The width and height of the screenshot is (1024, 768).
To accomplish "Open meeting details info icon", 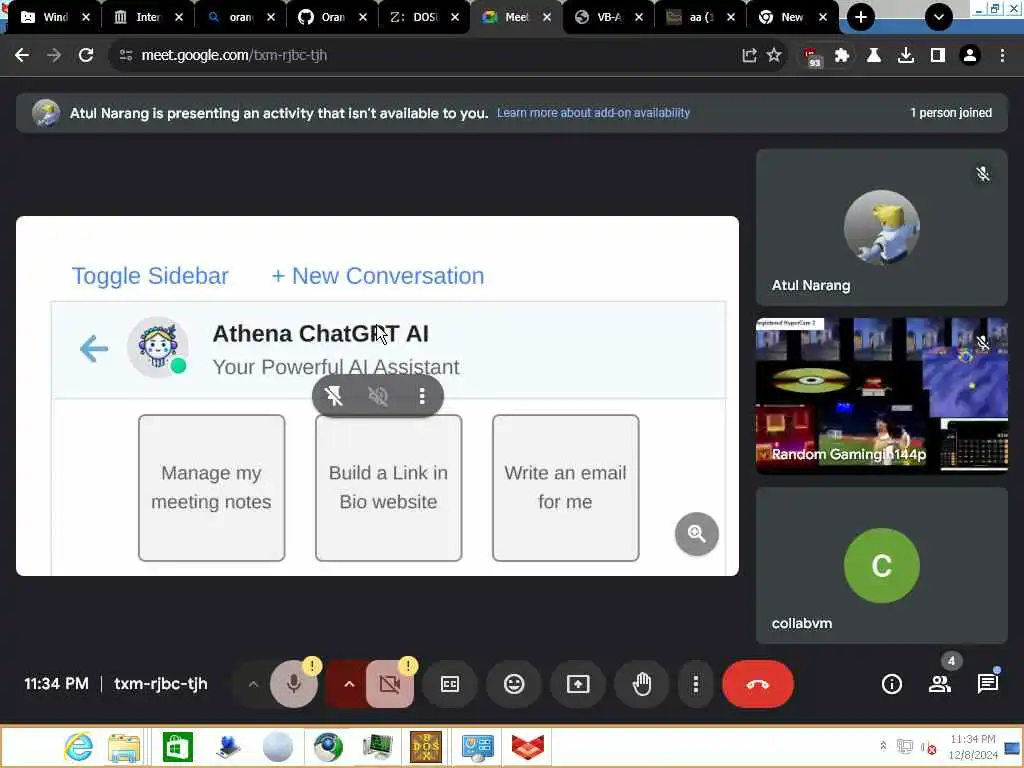I will point(891,684).
